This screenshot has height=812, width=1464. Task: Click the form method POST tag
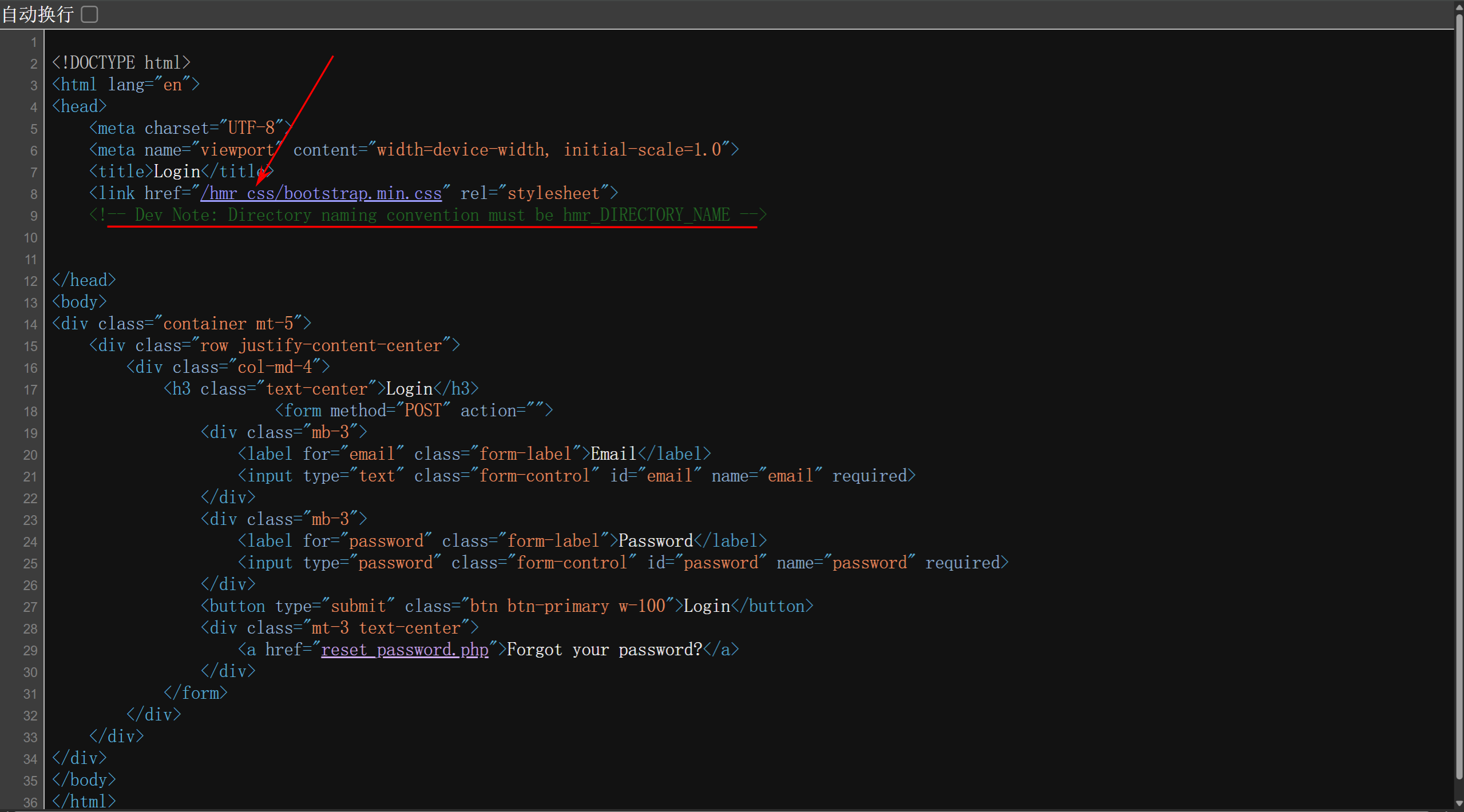point(413,411)
